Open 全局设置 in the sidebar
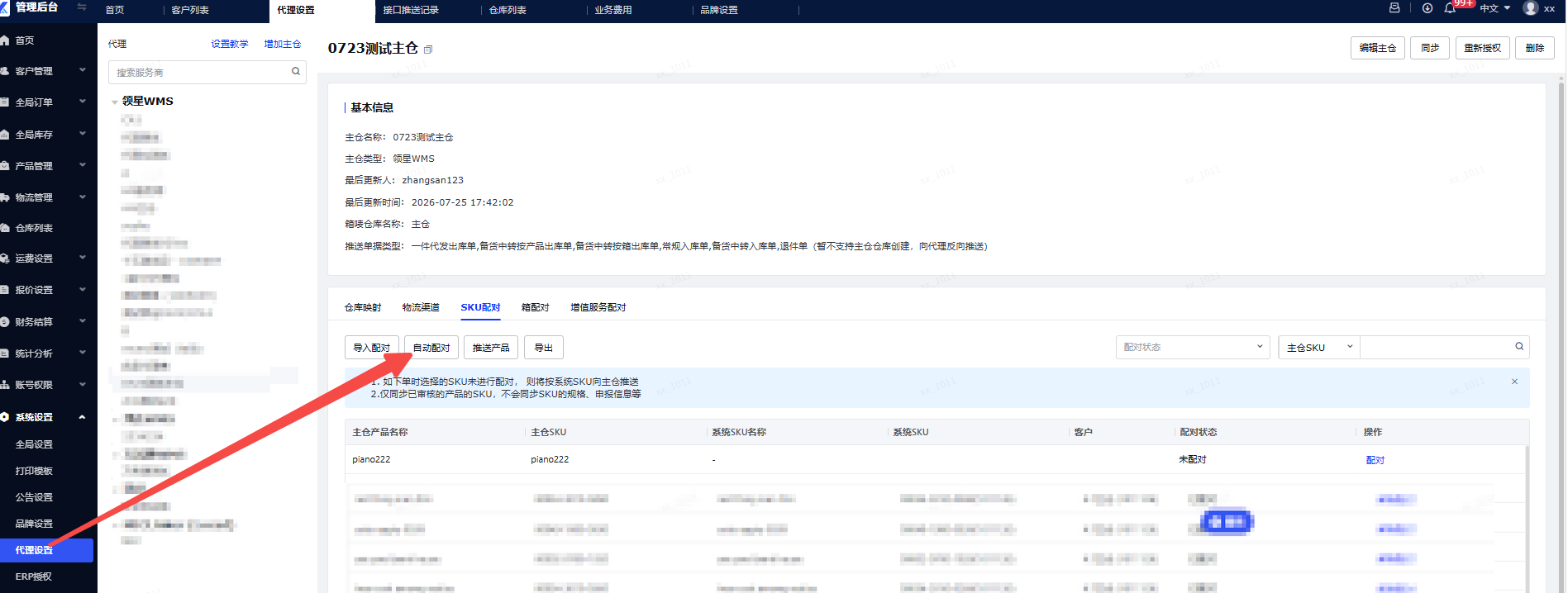1568x593 pixels. point(34,444)
